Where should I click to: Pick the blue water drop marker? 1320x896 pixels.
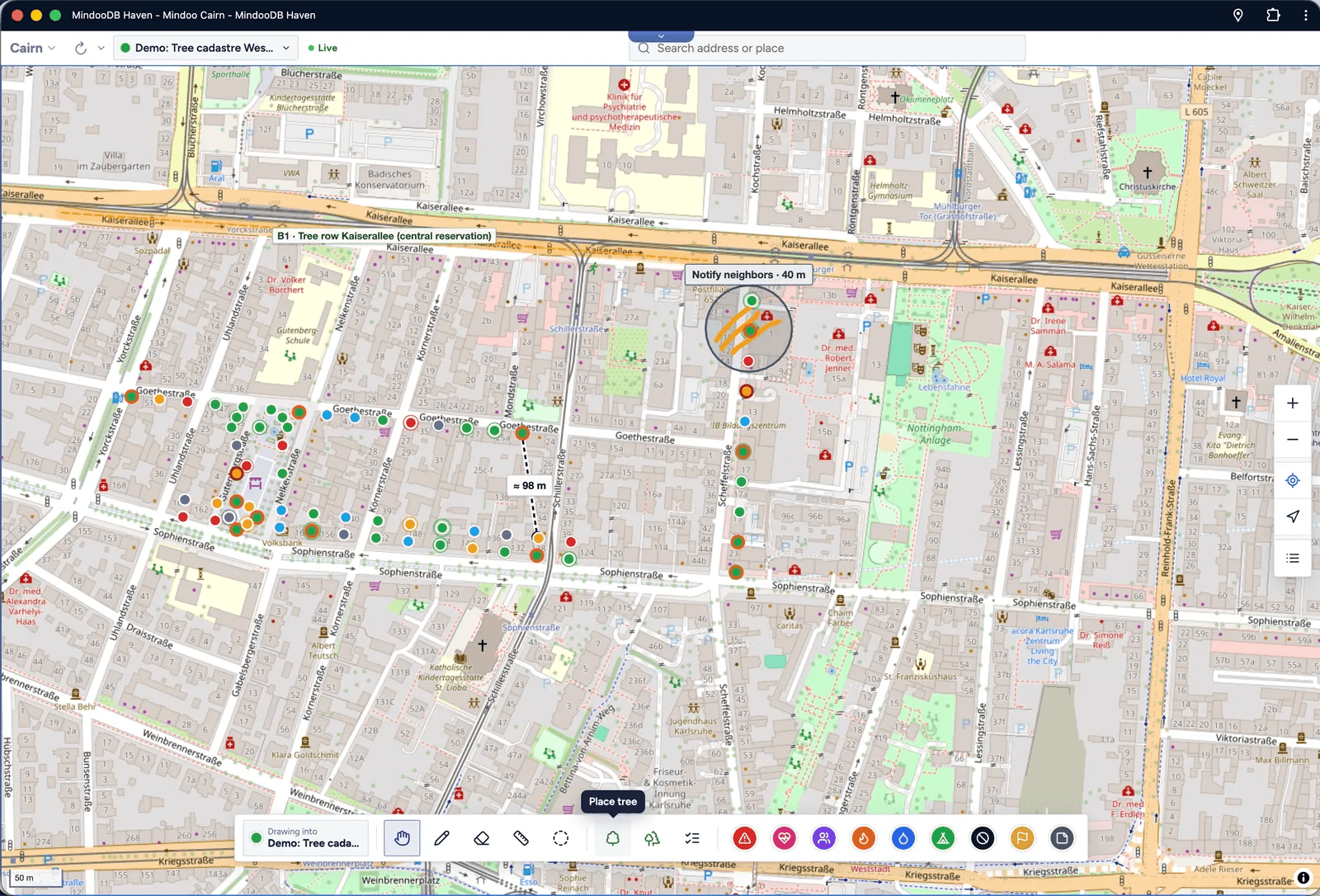[903, 838]
